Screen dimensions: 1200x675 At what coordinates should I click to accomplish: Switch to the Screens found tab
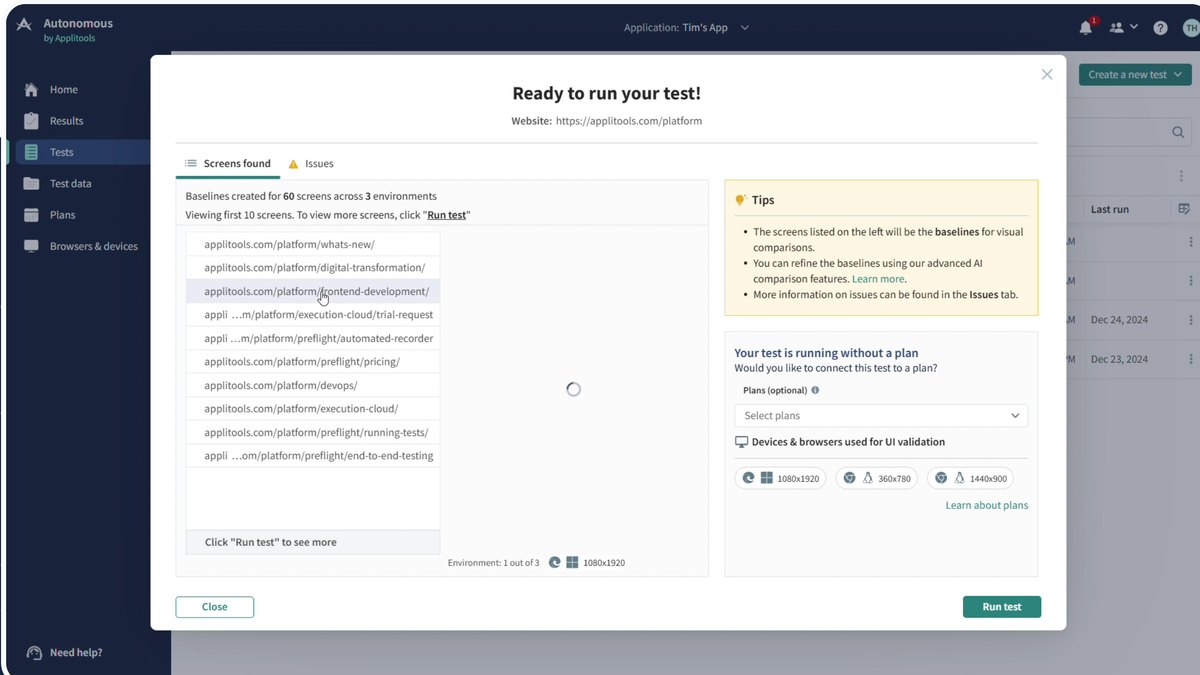click(x=228, y=164)
